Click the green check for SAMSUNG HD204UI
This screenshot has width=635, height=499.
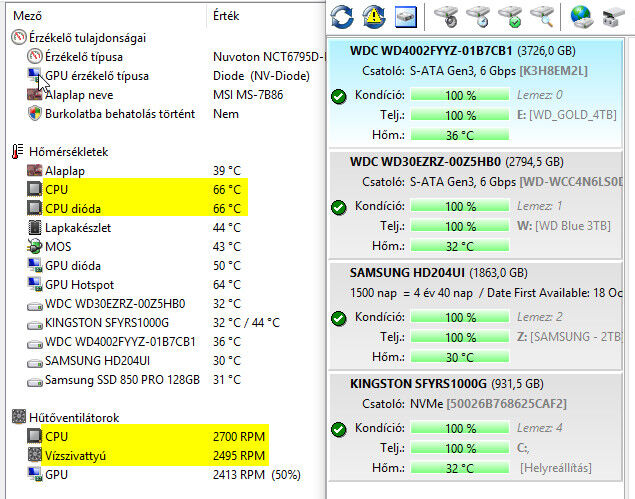(339, 318)
